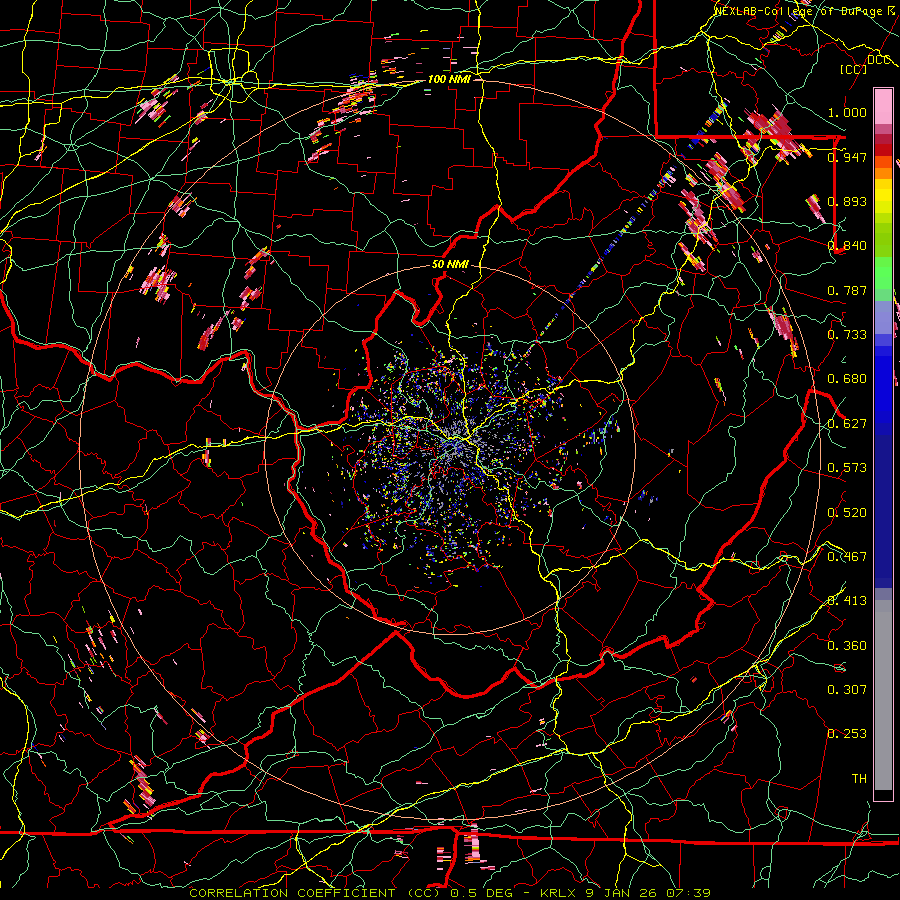Click the DCC label near top right
900x900 pixels.
(x=878, y=60)
